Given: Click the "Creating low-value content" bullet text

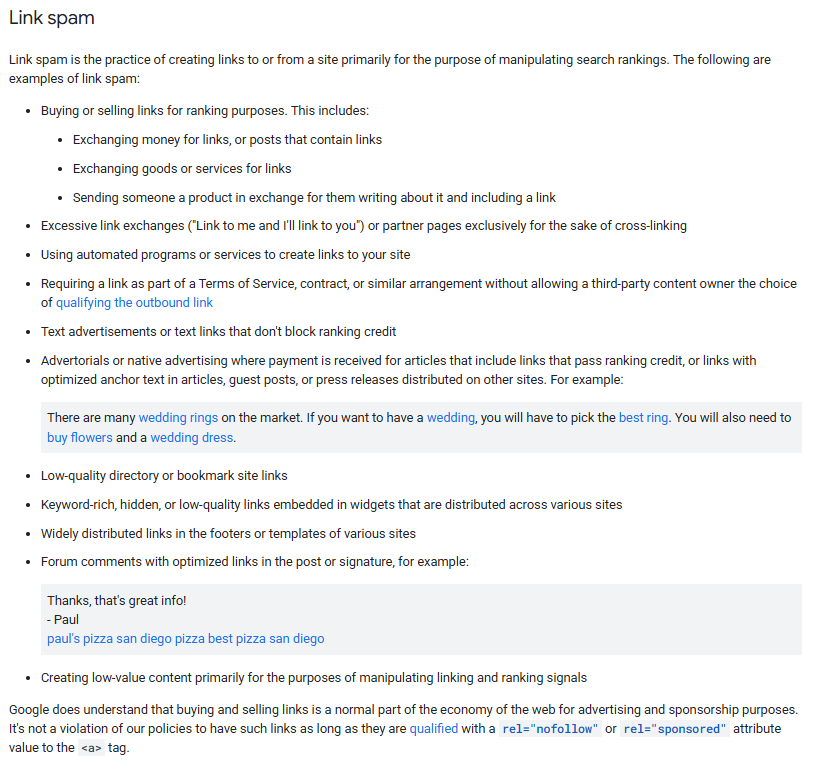Looking at the screenshot, I should click(x=313, y=677).
